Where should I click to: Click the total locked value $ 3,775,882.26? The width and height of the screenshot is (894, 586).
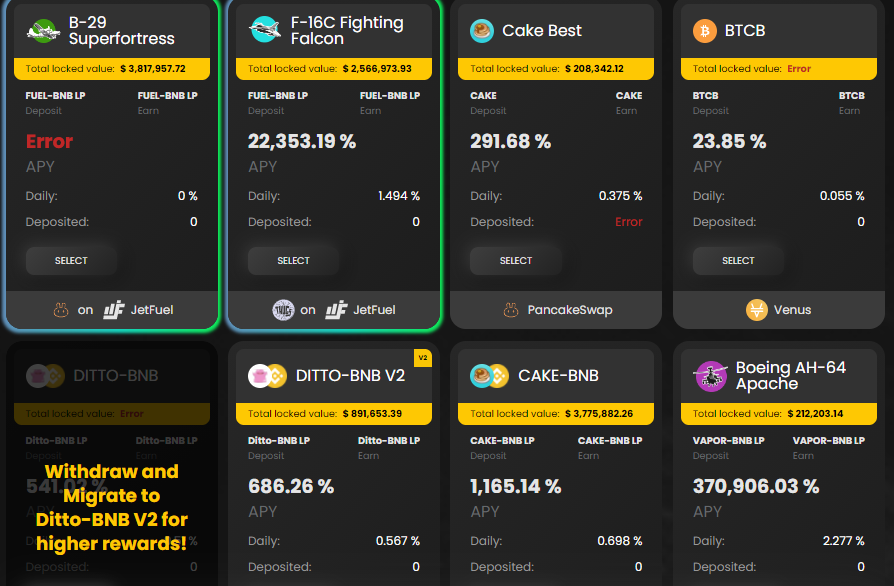pyautogui.click(x=599, y=414)
